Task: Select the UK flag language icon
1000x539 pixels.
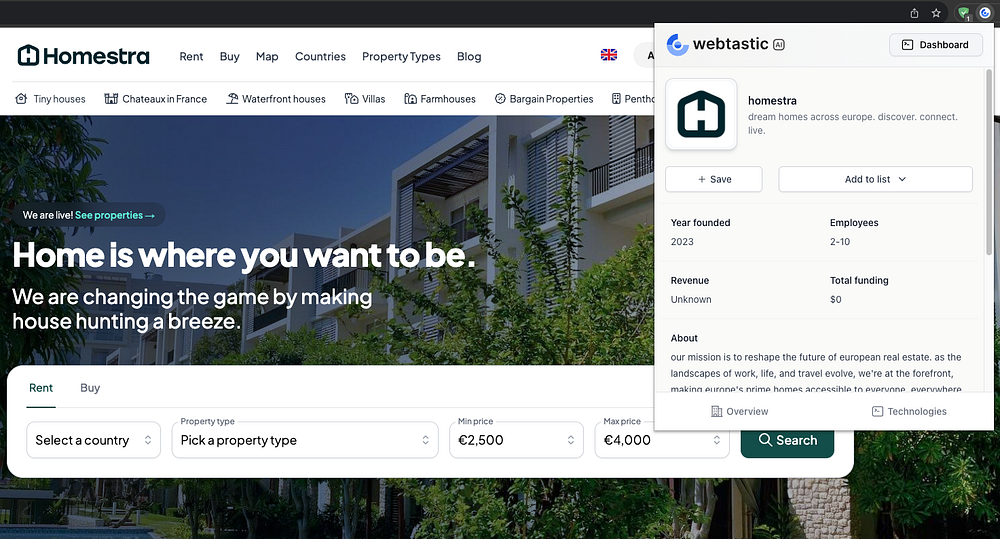Action: [608, 55]
